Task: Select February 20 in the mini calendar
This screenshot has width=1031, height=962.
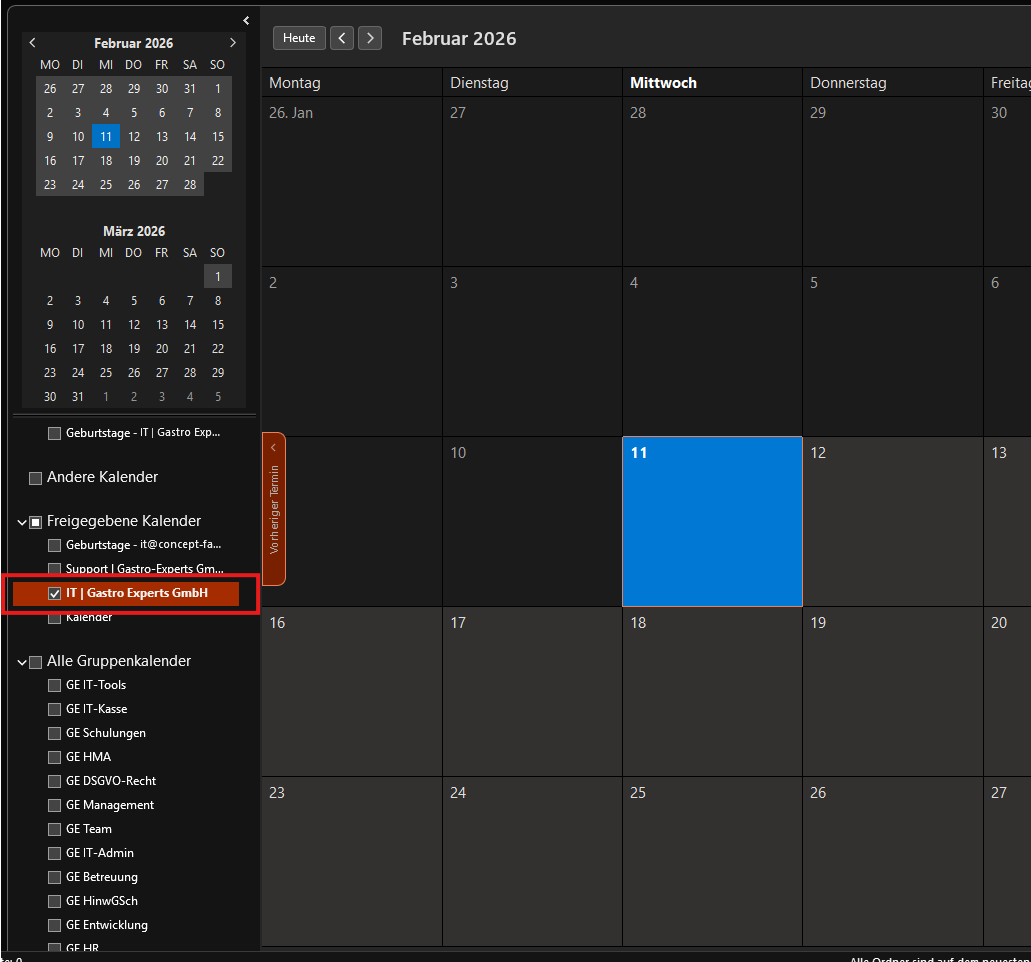Action: pos(162,161)
